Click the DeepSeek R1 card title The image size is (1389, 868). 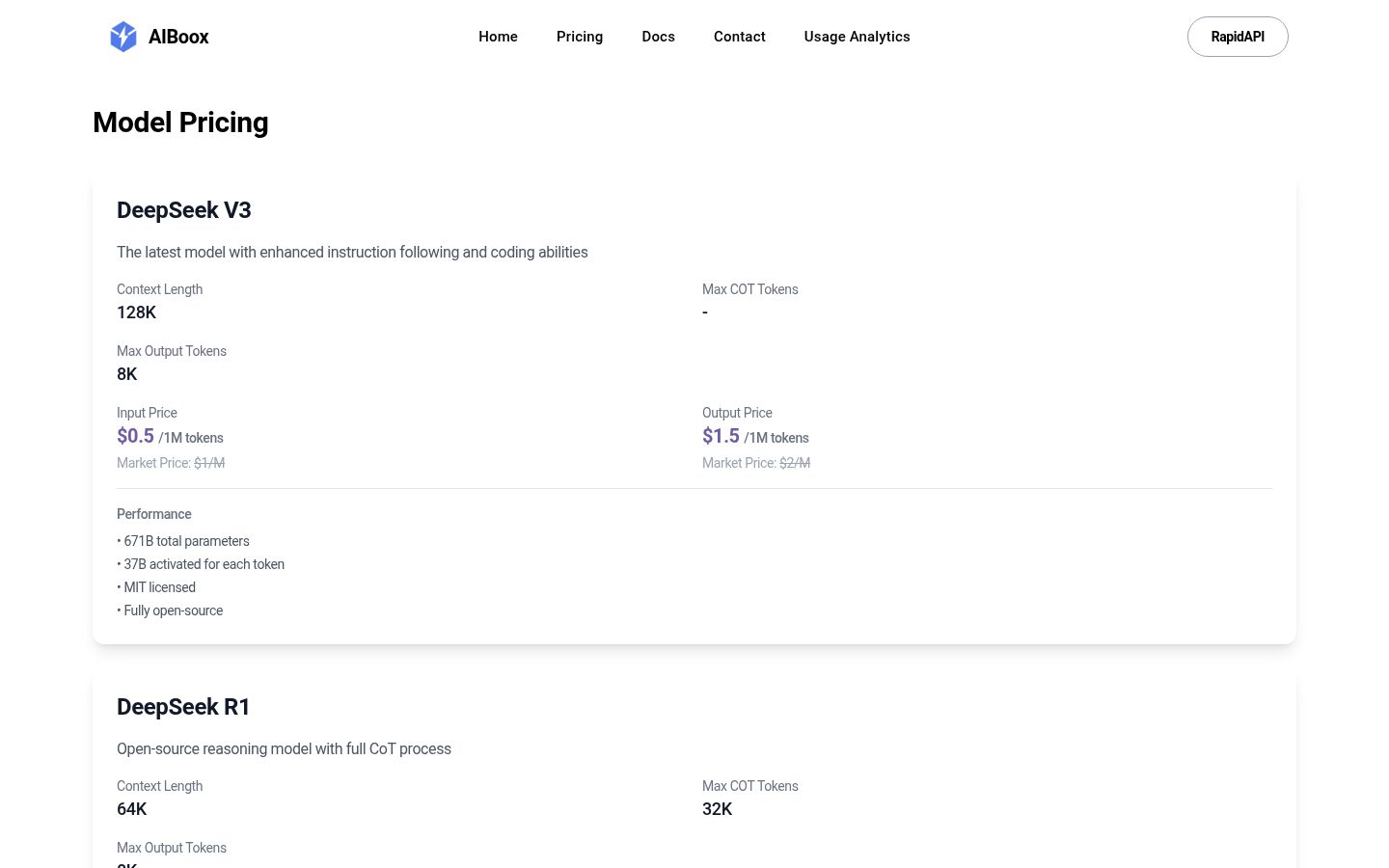[183, 707]
